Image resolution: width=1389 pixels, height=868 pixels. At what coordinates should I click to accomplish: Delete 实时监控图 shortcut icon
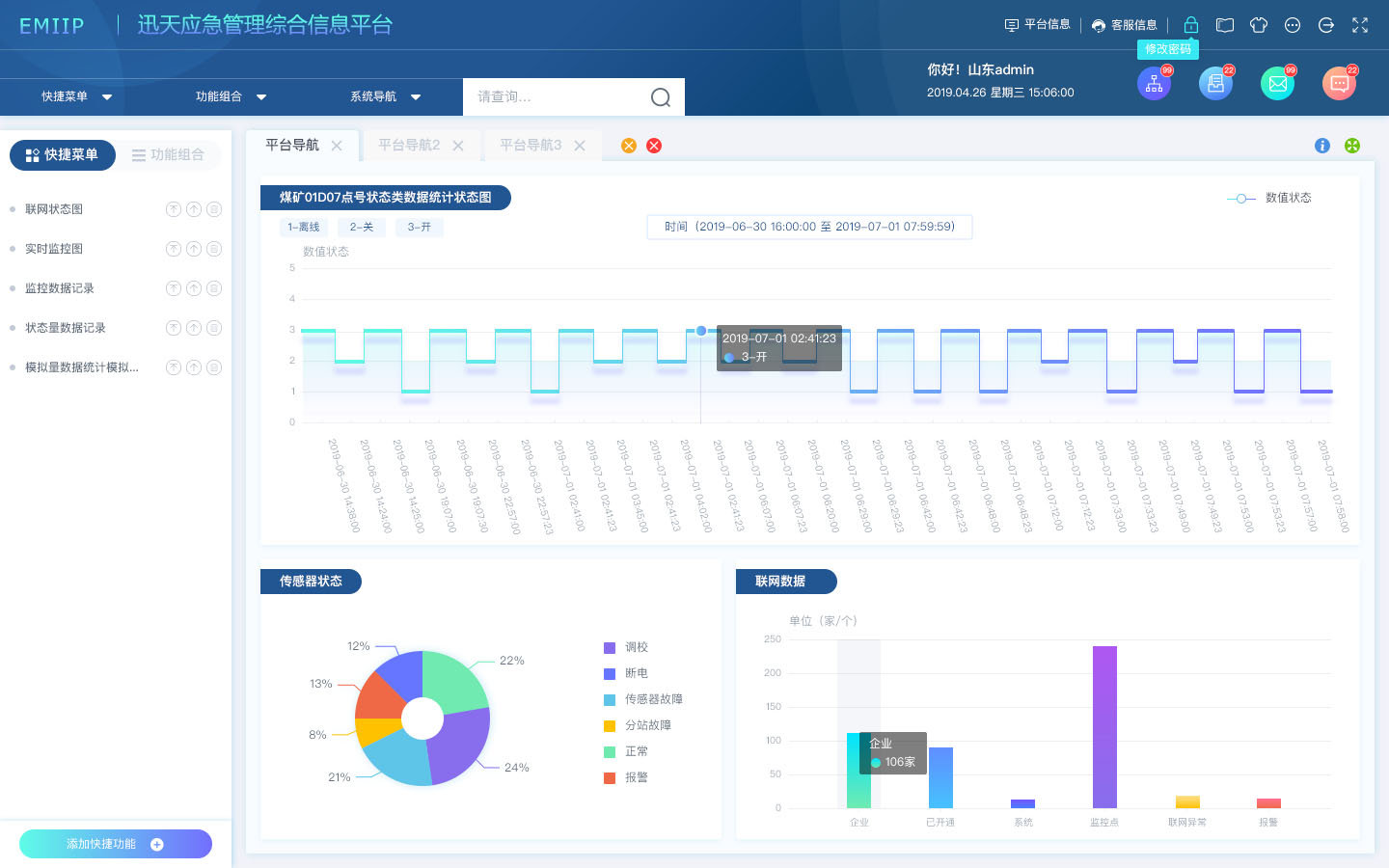[214, 249]
